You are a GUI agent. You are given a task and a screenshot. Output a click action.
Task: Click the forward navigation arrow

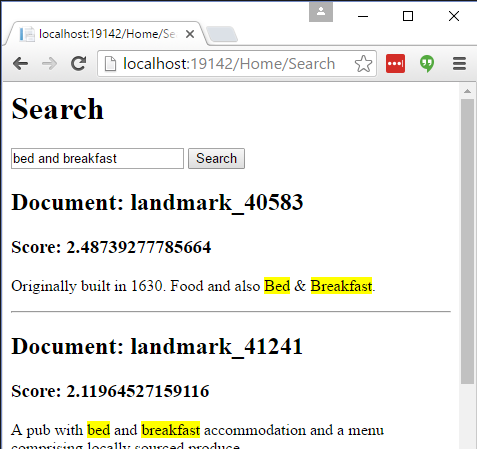pyautogui.click(x=49, y=63)
